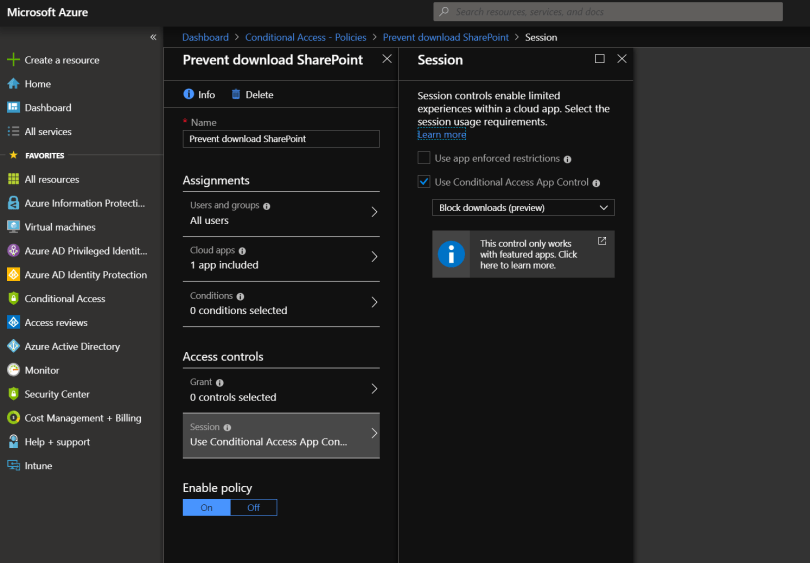Open the Conditions assignment row
The image size is (810, 563).
pos(281,302)
